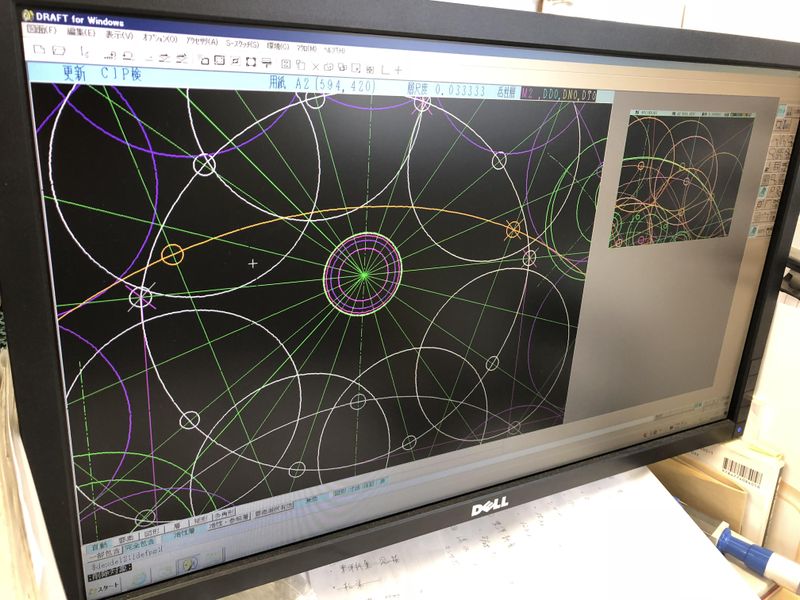Viewport: 800px width, 600px height.
Task: Click the 用紙 A2 paper size field
Action: tap(322, 87)
